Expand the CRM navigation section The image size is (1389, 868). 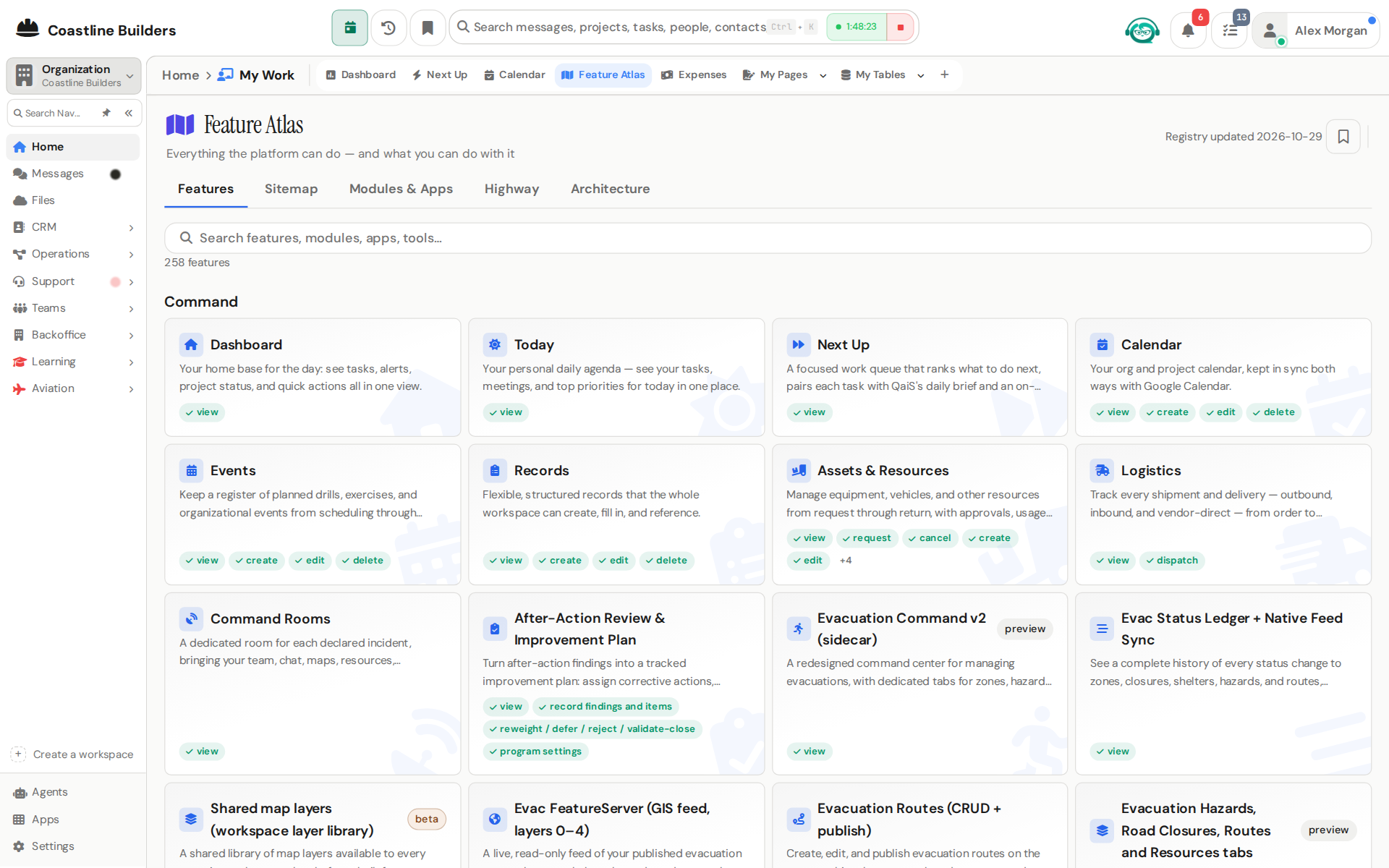(131, 228)
